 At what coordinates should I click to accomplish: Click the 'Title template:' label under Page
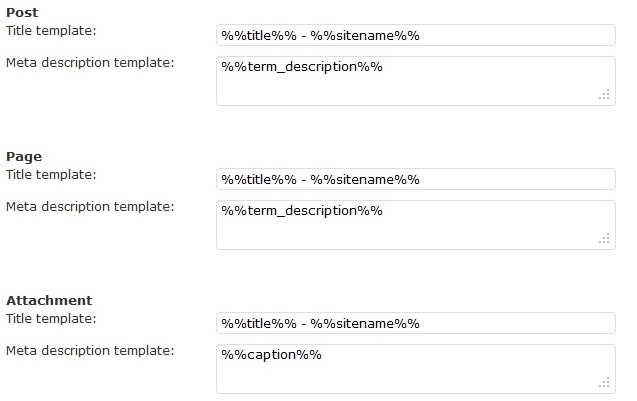click(x=51, y=174)
